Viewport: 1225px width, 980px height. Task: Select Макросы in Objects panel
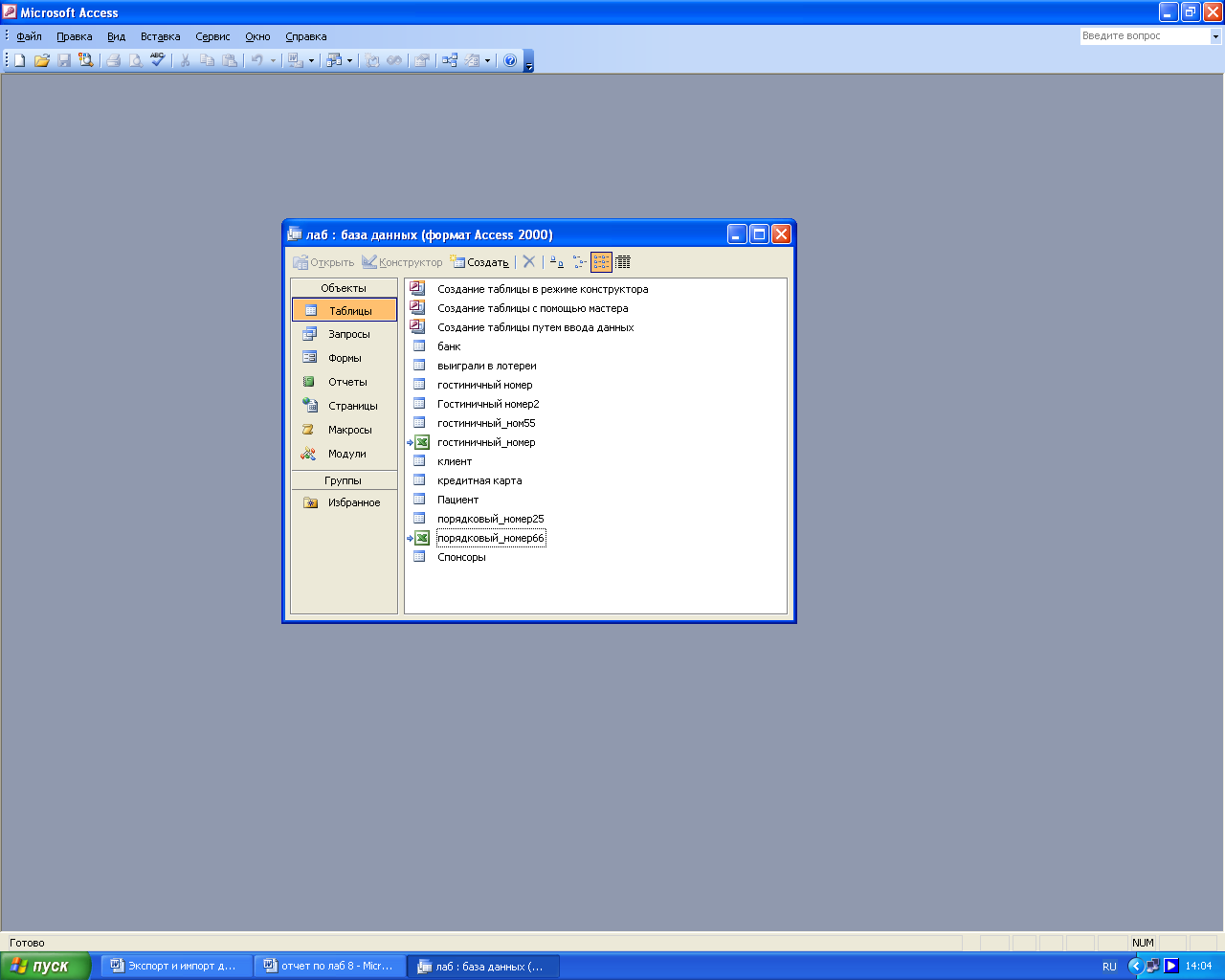(345, 430)
